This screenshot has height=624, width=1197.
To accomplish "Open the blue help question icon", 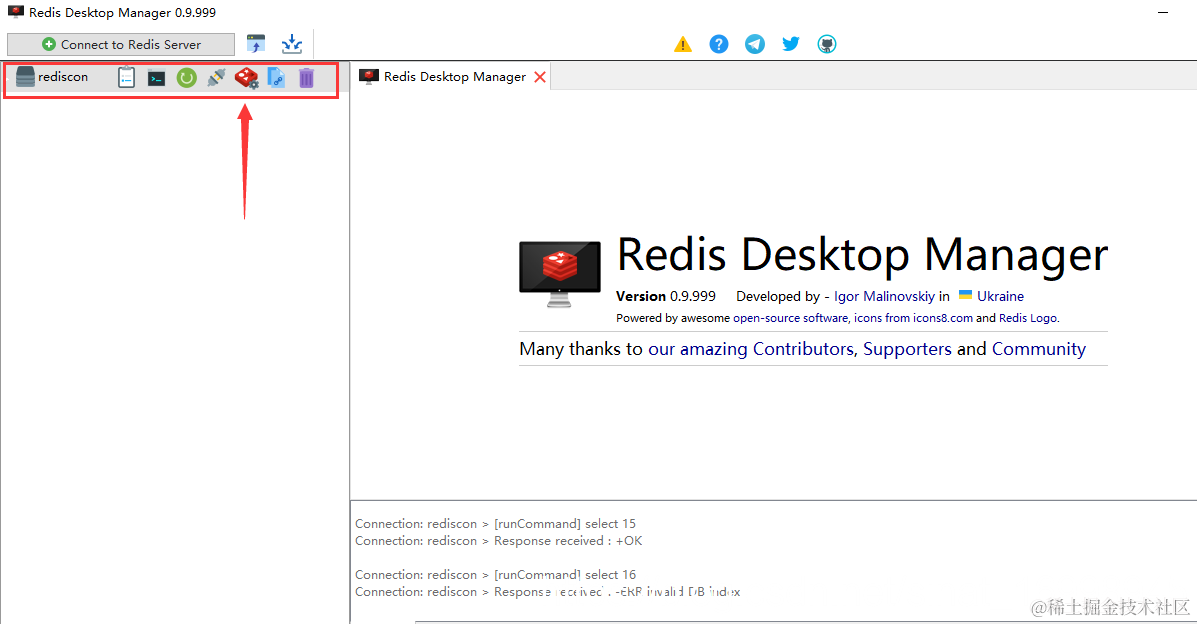I will click(x=718, y=44).
